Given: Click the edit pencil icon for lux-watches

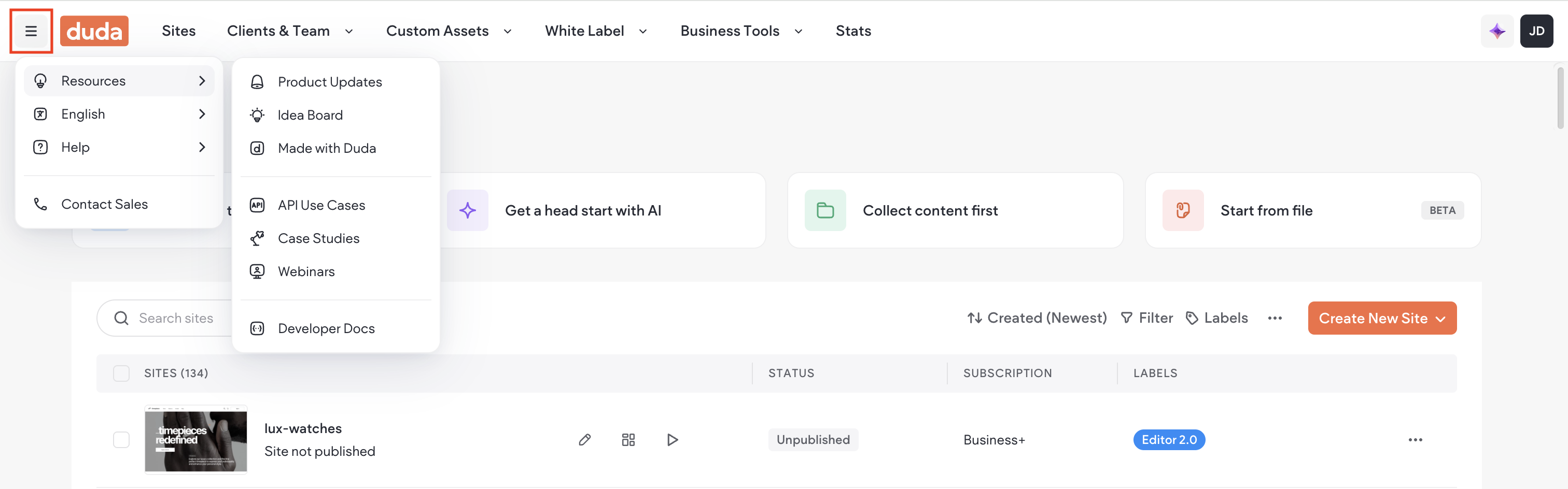Looking at the screenshot, I should click(584, 440).
